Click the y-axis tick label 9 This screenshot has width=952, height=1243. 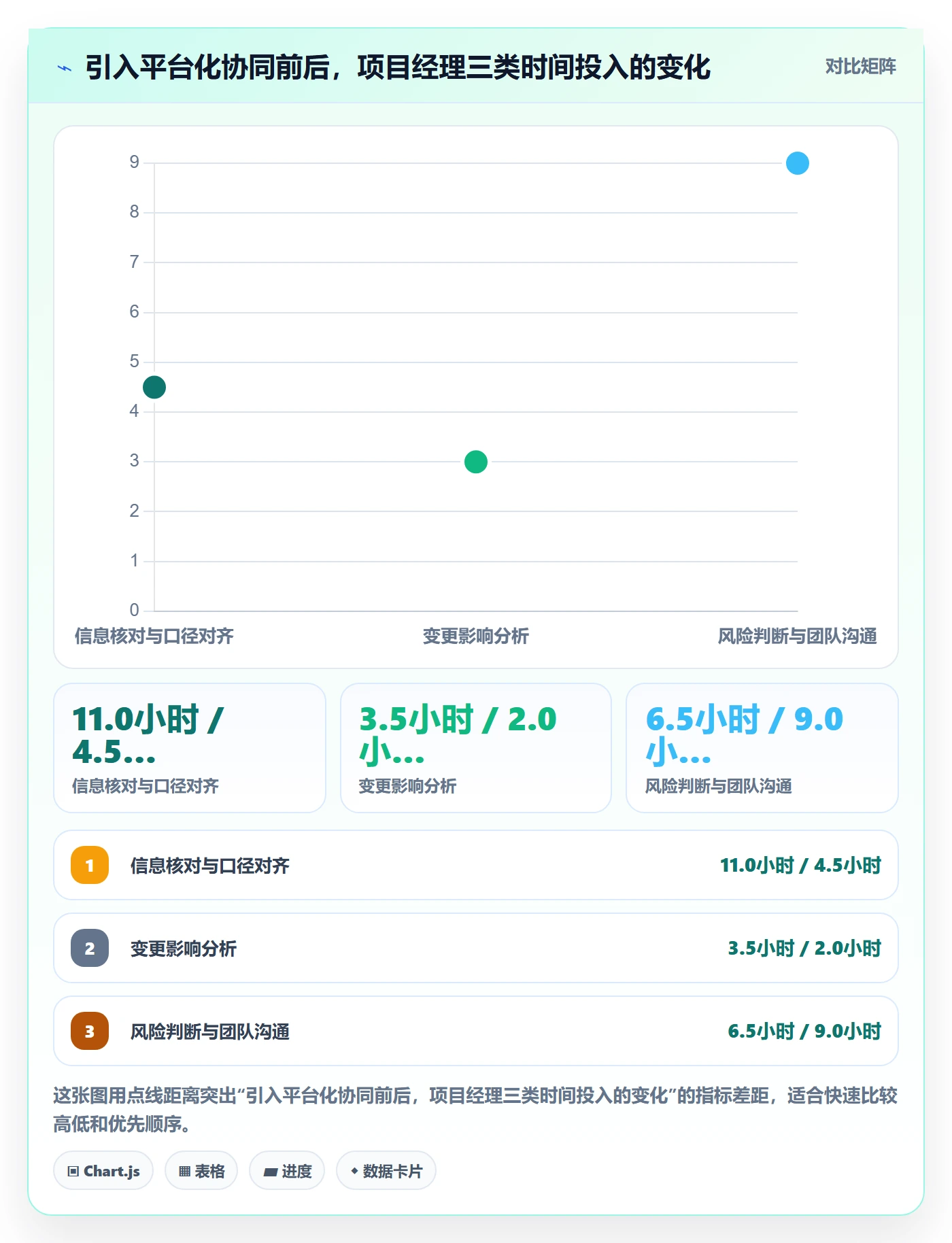click(135, 162)
